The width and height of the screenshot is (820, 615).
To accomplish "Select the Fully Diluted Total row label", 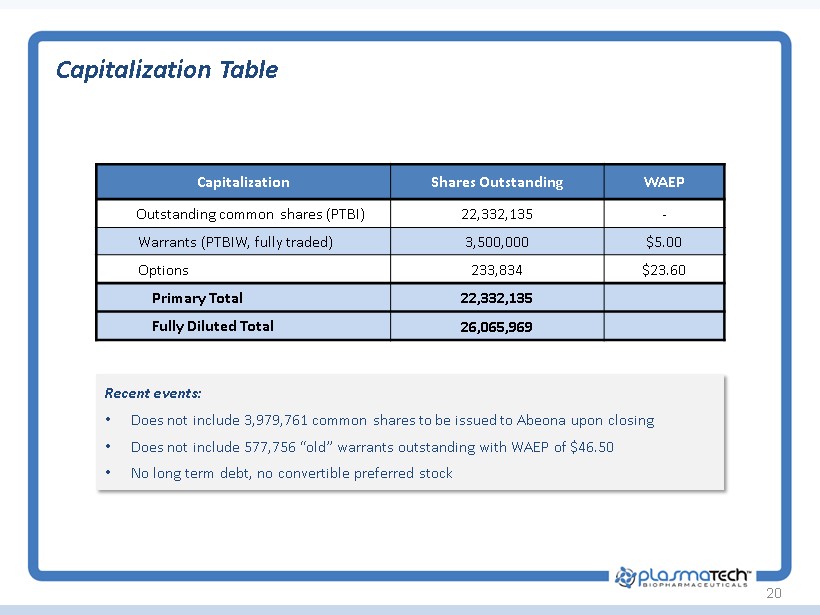I will click(212, 326).
